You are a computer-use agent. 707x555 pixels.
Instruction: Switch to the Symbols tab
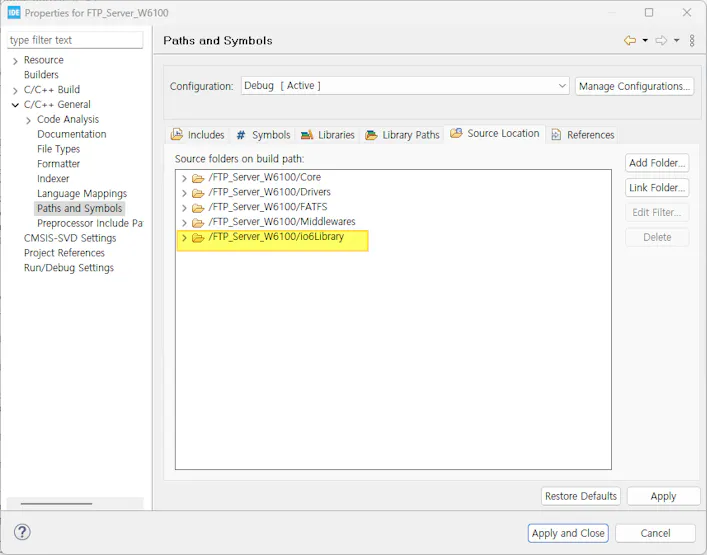point(263,135)
